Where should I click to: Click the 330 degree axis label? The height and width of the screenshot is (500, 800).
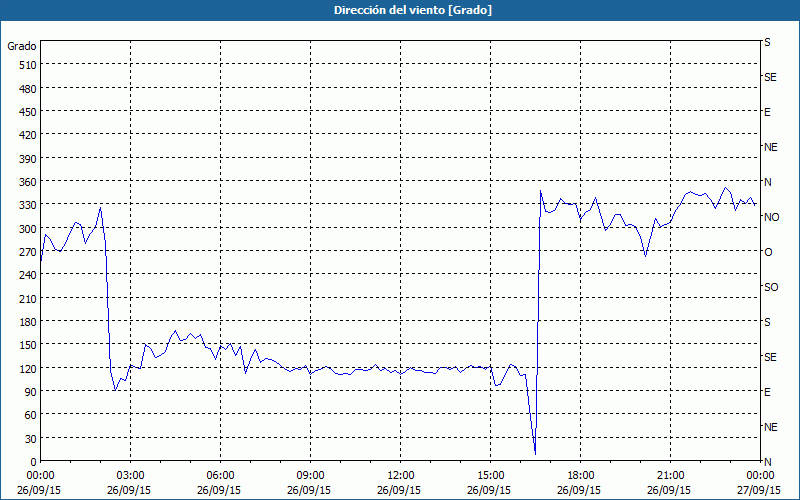28,205
